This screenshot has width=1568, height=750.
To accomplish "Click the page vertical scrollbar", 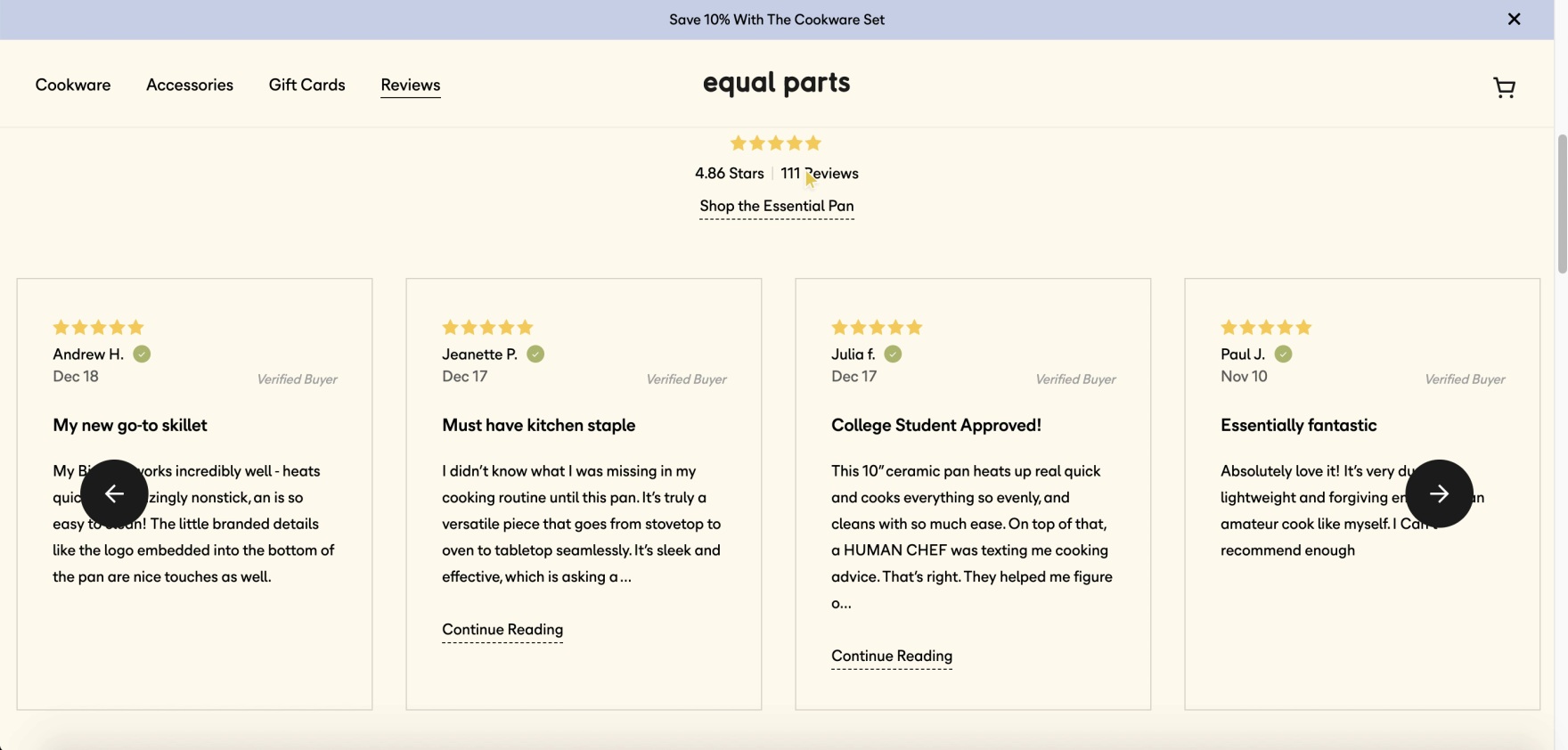I will (1561, 205).
